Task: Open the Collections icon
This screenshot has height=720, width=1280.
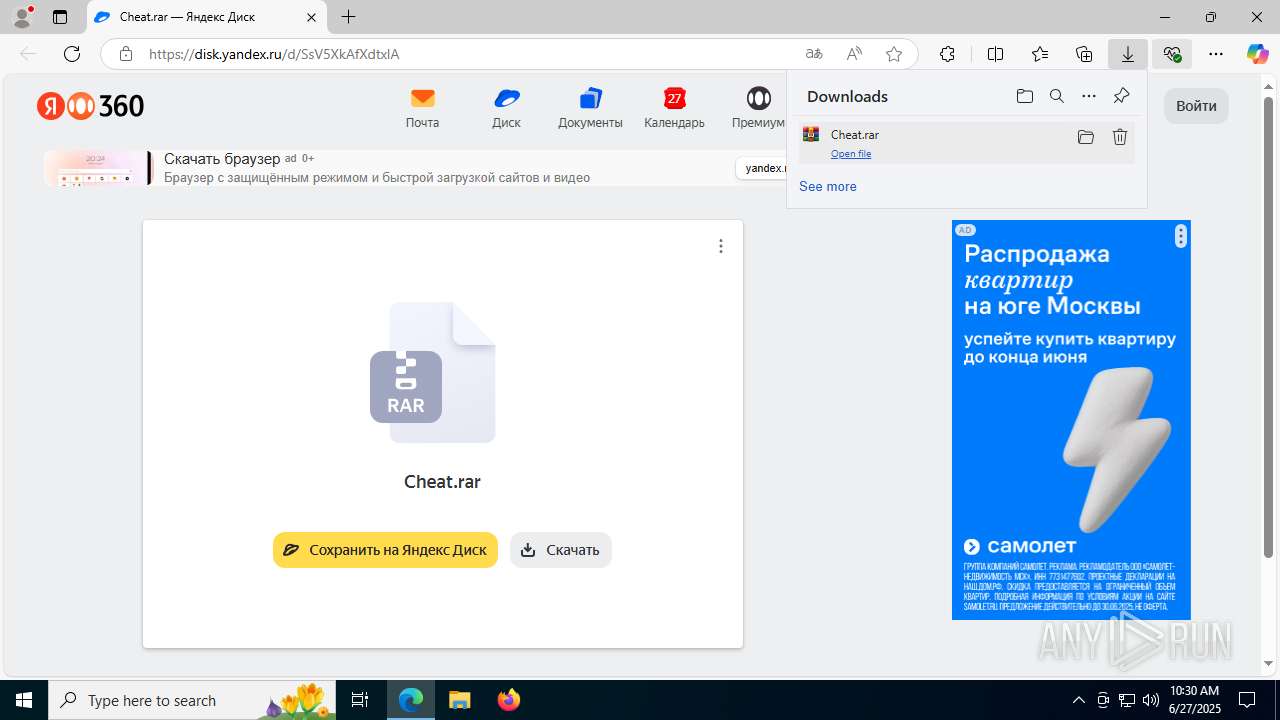Action: pos(1084,54)
